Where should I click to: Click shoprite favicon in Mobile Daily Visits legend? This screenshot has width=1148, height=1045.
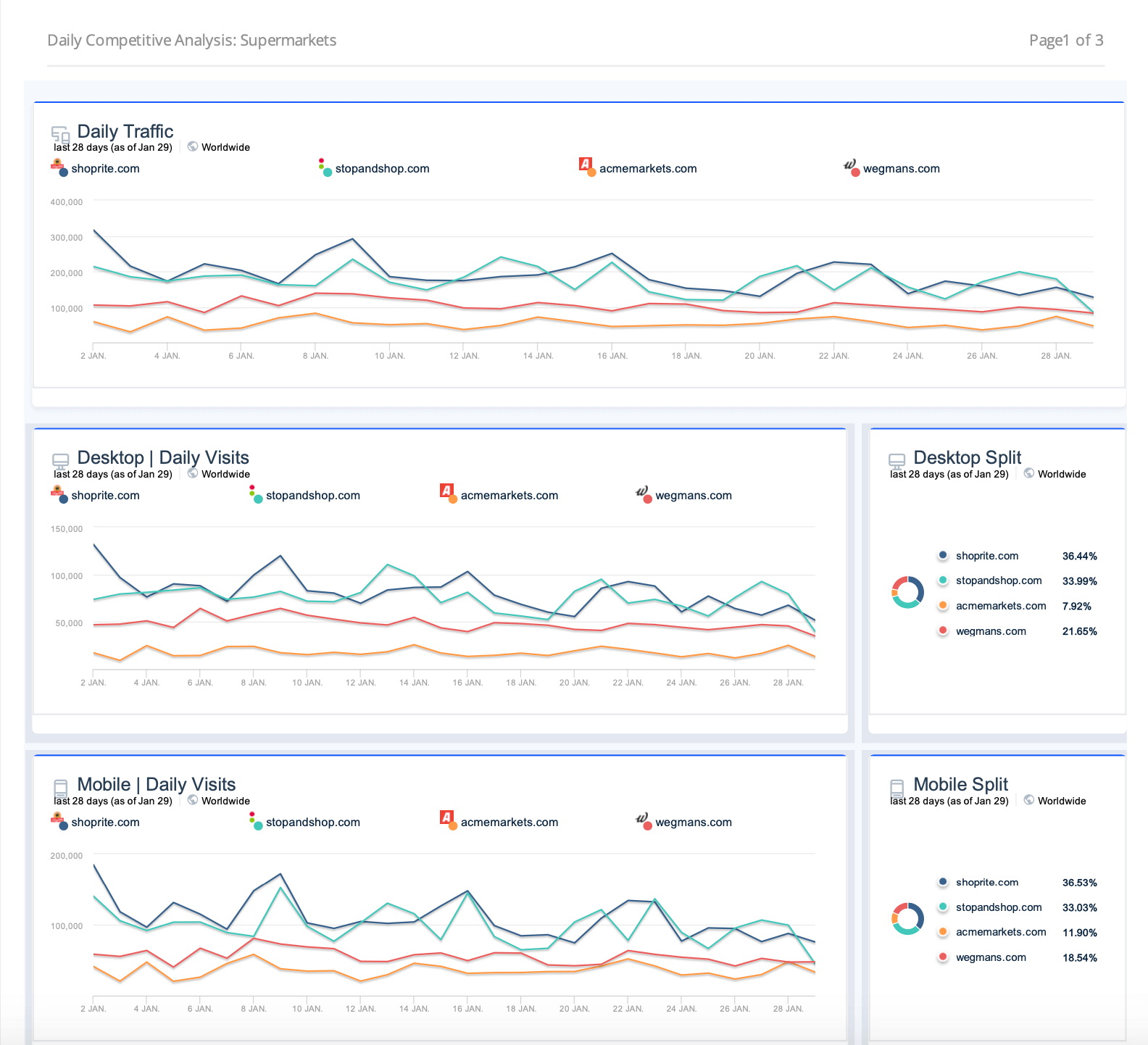57,817
